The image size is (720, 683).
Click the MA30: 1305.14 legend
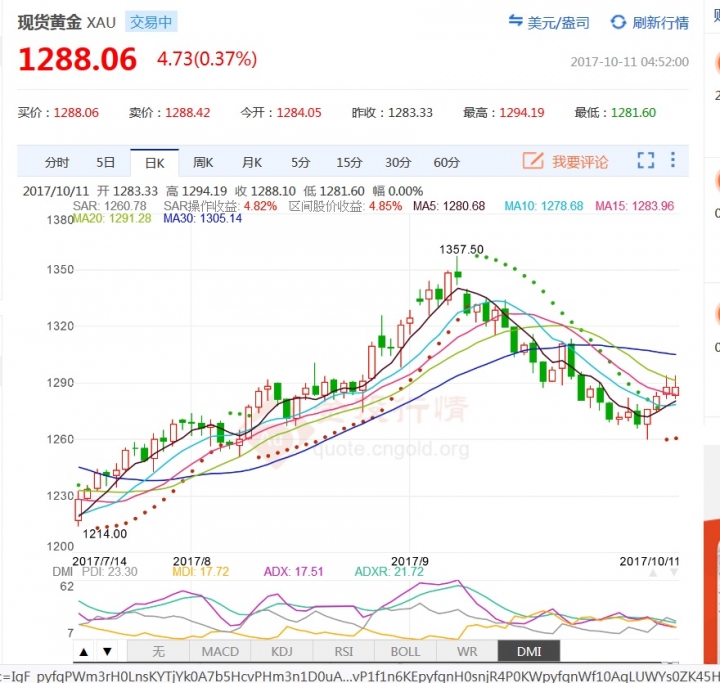click(202, 218)
